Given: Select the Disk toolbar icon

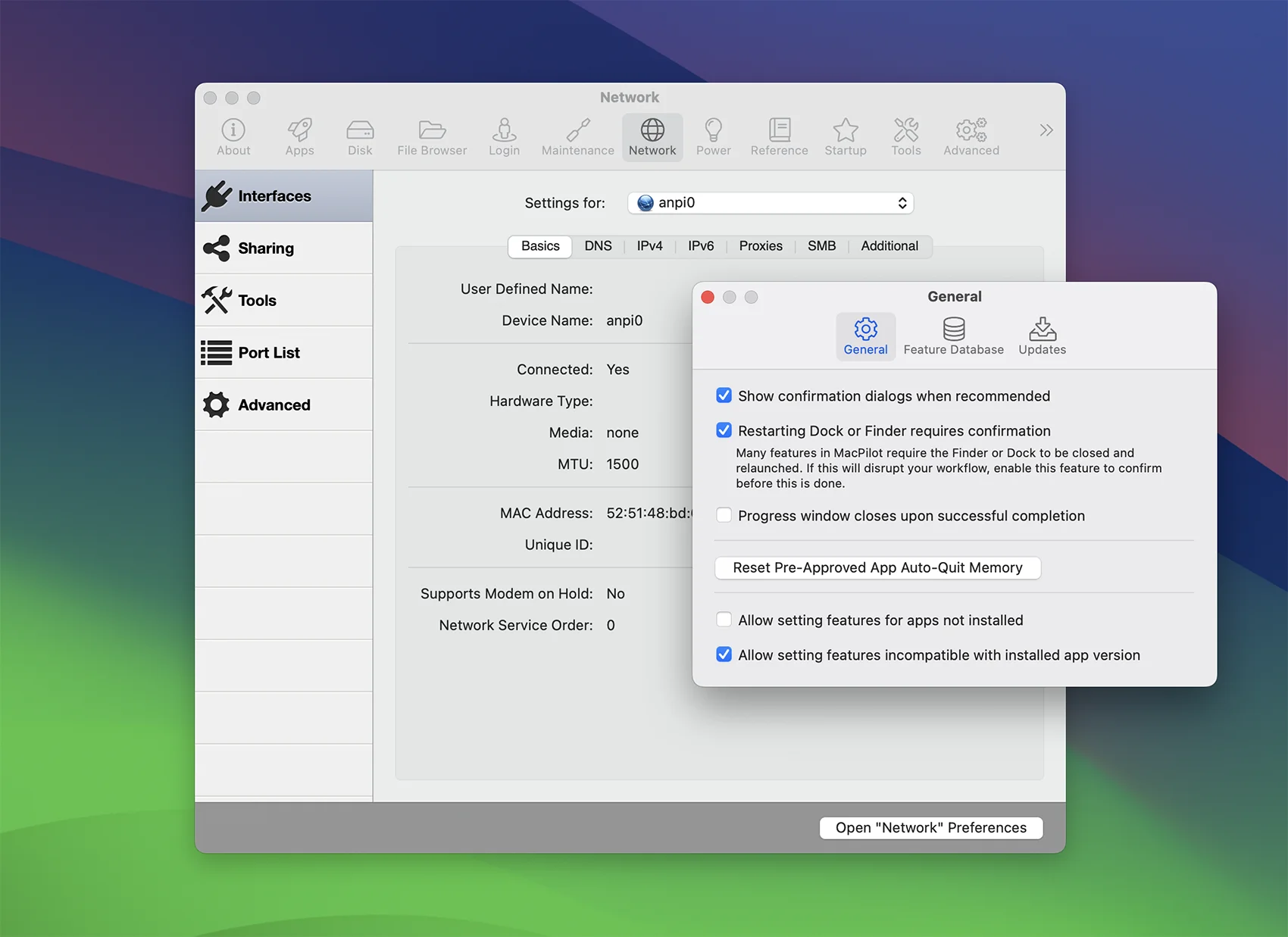Looking at the screenshot, I should coord(360,137).
